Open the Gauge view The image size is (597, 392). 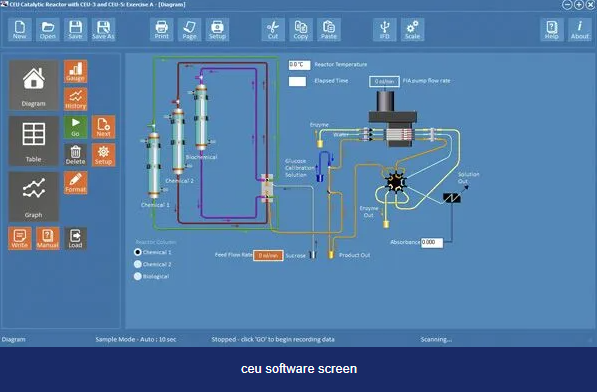[x=75, y=71]
